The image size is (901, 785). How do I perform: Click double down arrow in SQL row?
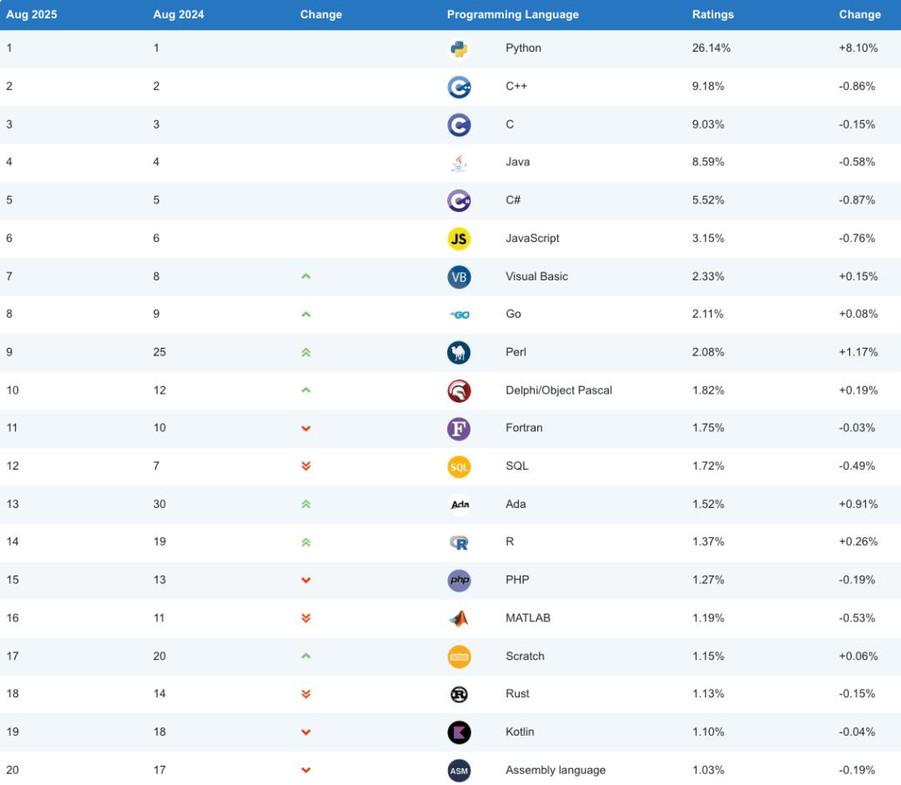point(306,466)
